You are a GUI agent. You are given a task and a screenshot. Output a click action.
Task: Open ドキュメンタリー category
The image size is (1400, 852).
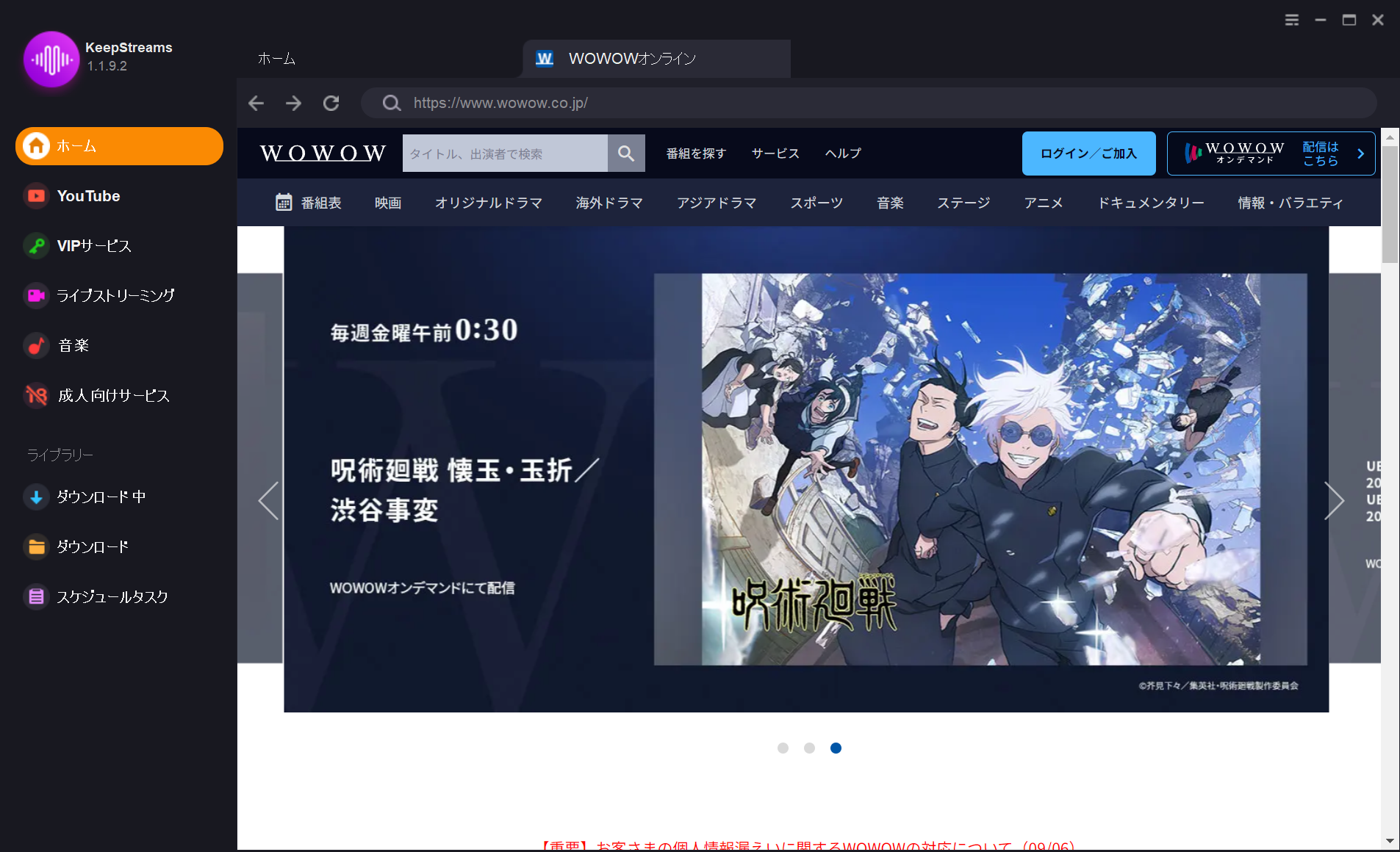click(x=1151, y=203)
